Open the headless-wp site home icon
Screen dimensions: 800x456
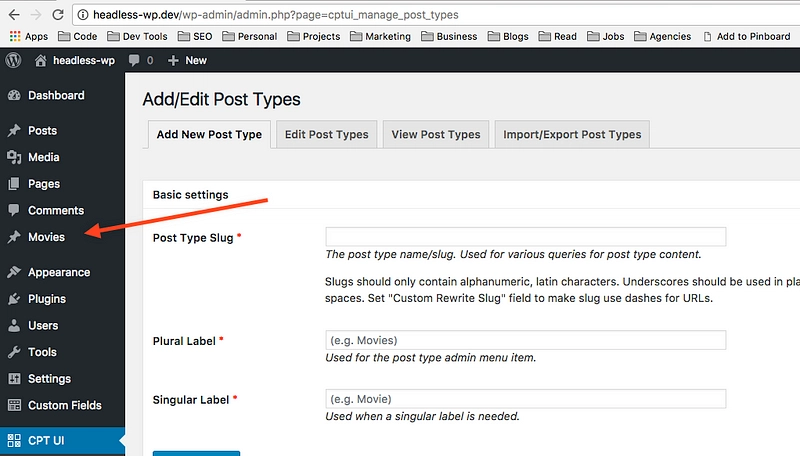pyautogui.click(x=41, y=60)
